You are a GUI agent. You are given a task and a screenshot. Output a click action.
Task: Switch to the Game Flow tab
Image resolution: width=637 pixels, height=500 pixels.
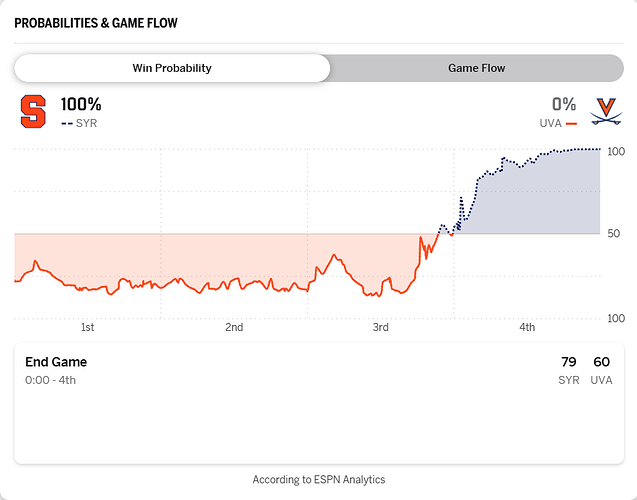pos(477,68)
